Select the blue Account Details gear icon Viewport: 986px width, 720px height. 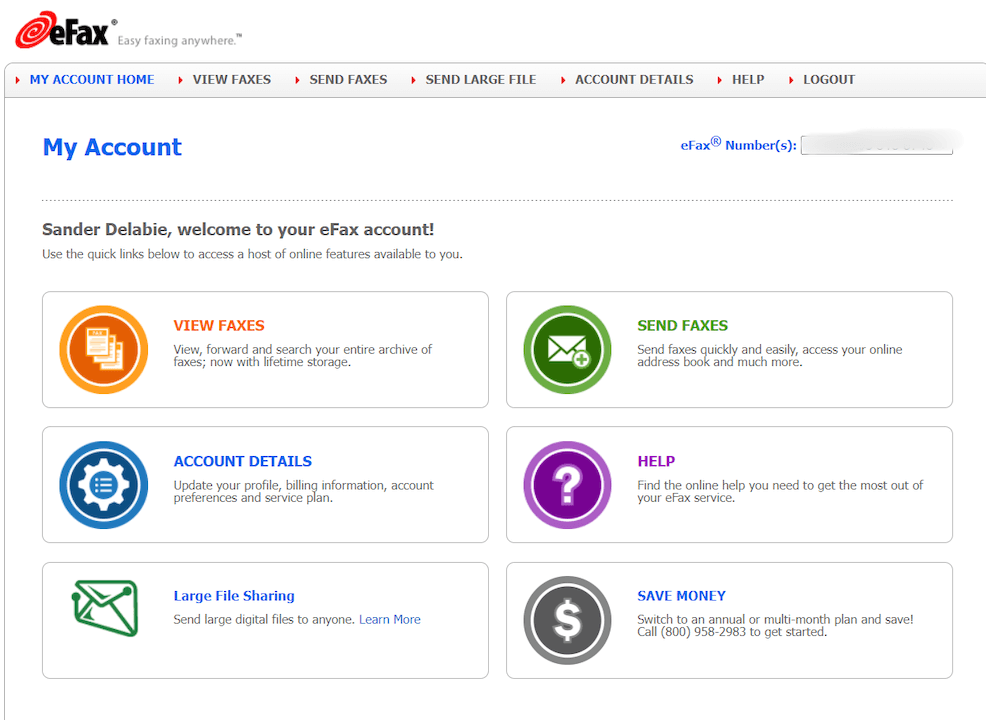coord(103,484)
